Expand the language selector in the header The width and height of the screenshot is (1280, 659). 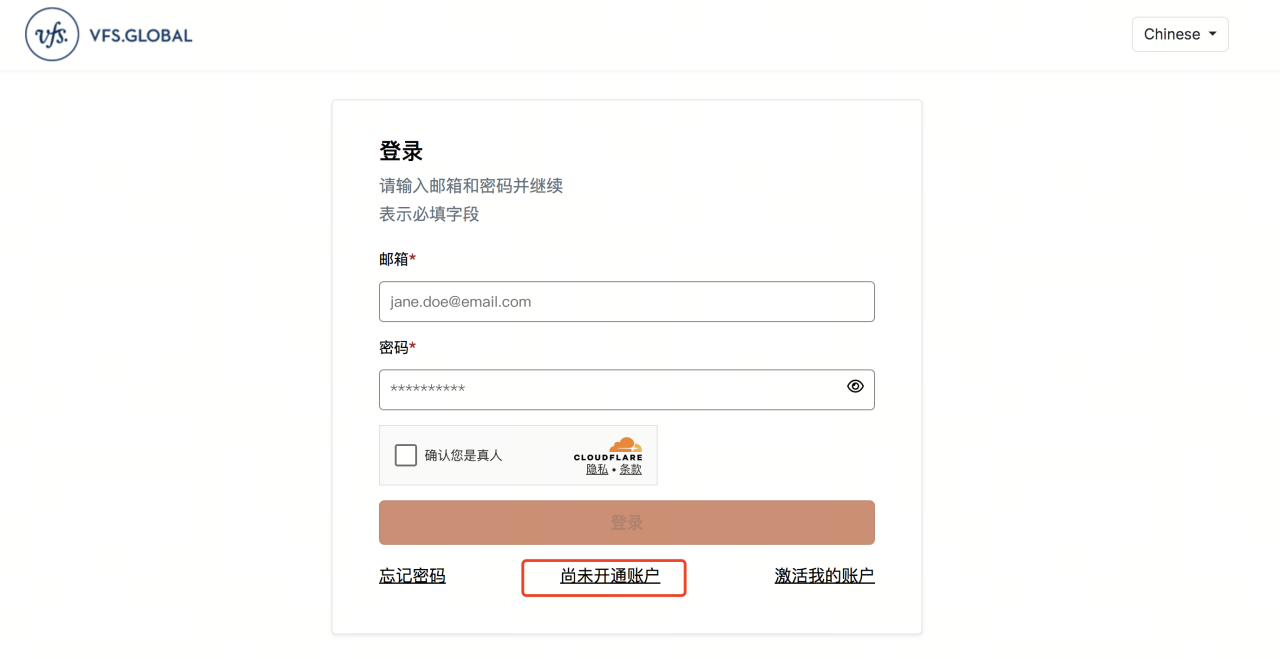point(1180,33)
